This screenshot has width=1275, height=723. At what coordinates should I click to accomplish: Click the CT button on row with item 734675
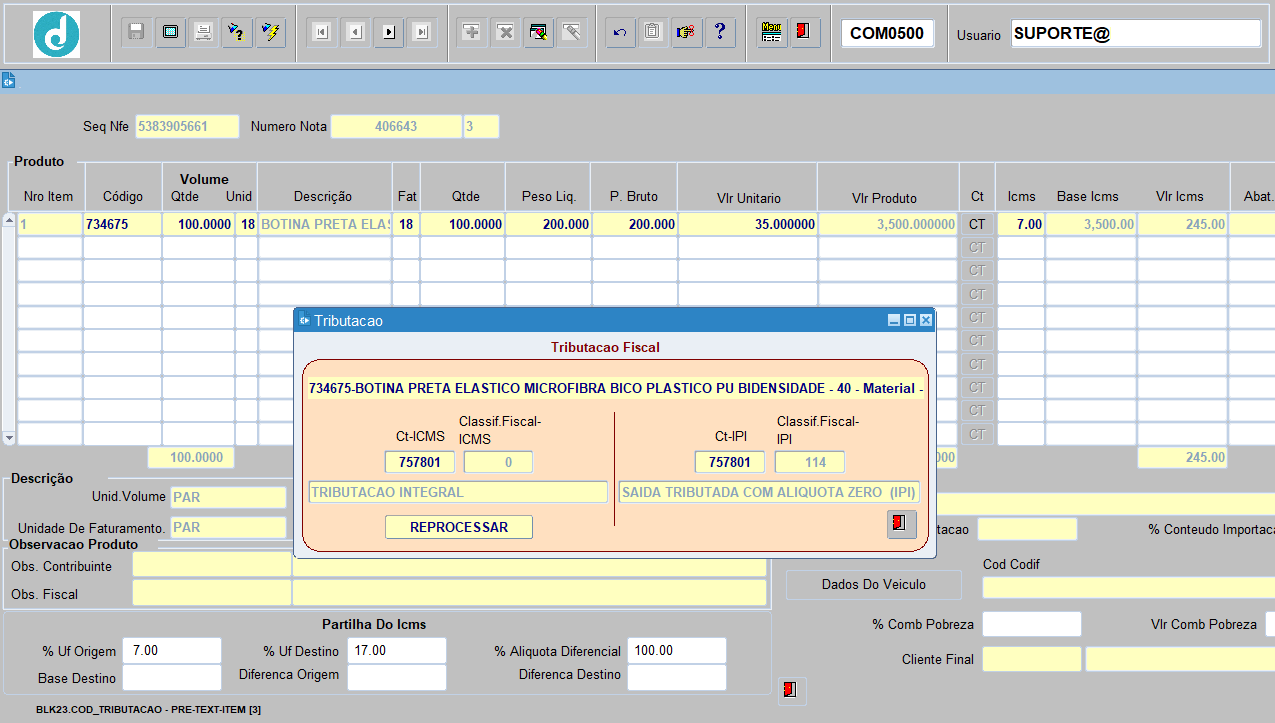[x=977, y=224]
